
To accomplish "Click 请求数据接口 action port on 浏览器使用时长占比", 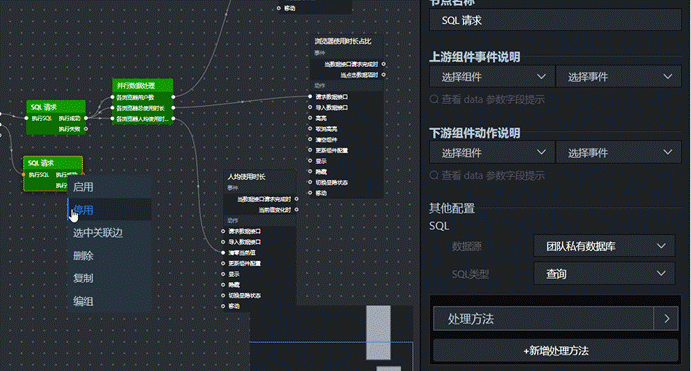I will [x=310, y=96].
